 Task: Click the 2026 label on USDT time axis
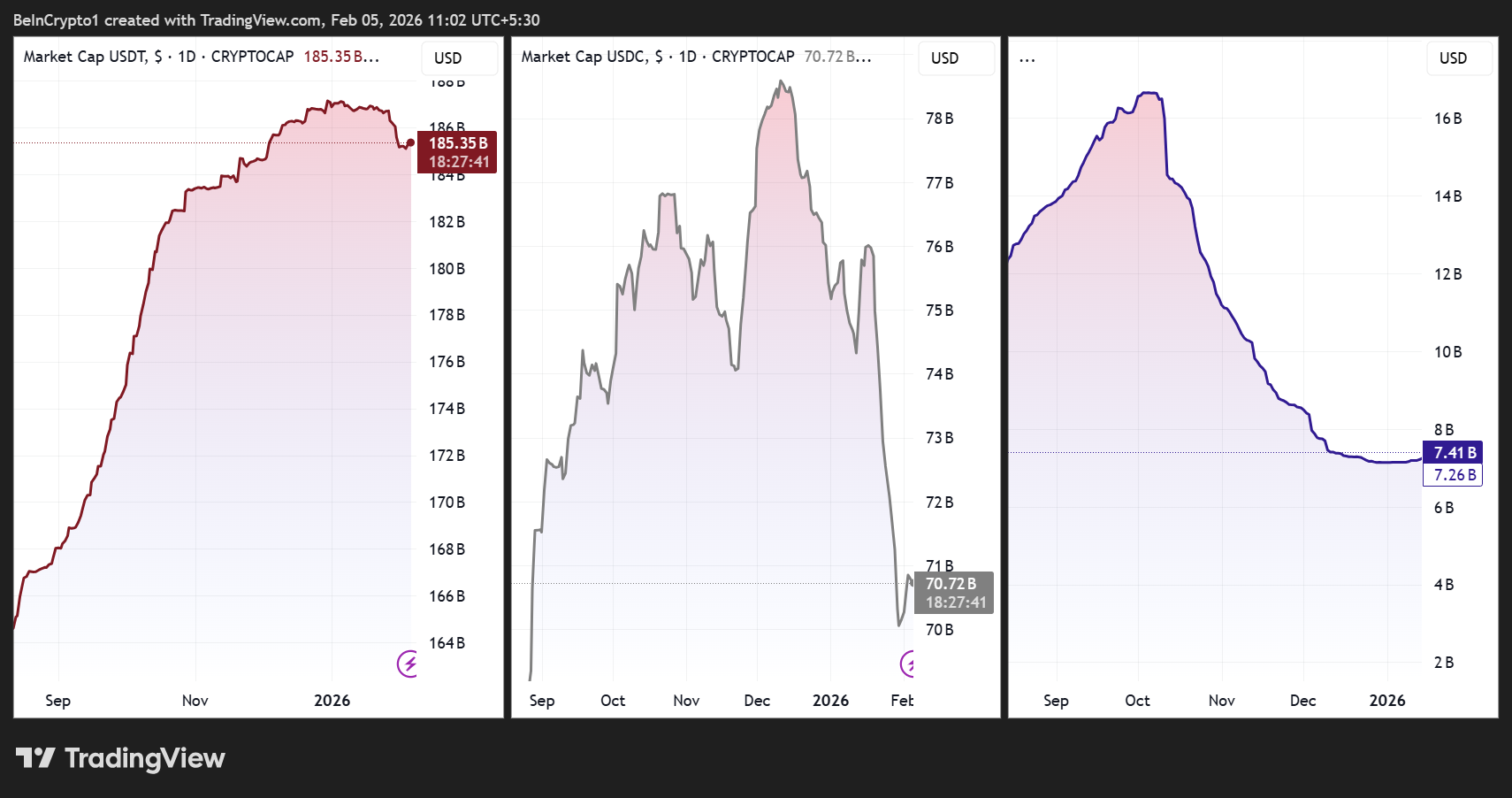point(332,700)
